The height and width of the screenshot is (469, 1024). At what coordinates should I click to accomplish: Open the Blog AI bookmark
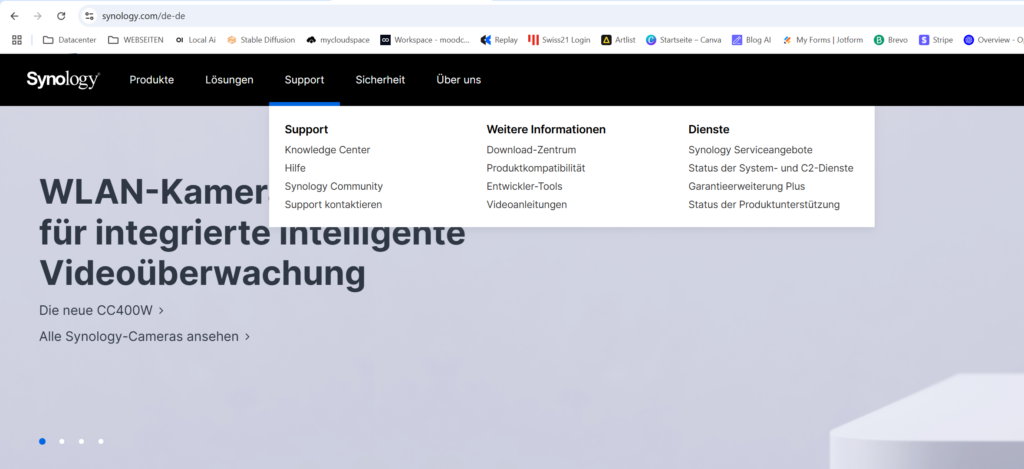click(752, 40)
